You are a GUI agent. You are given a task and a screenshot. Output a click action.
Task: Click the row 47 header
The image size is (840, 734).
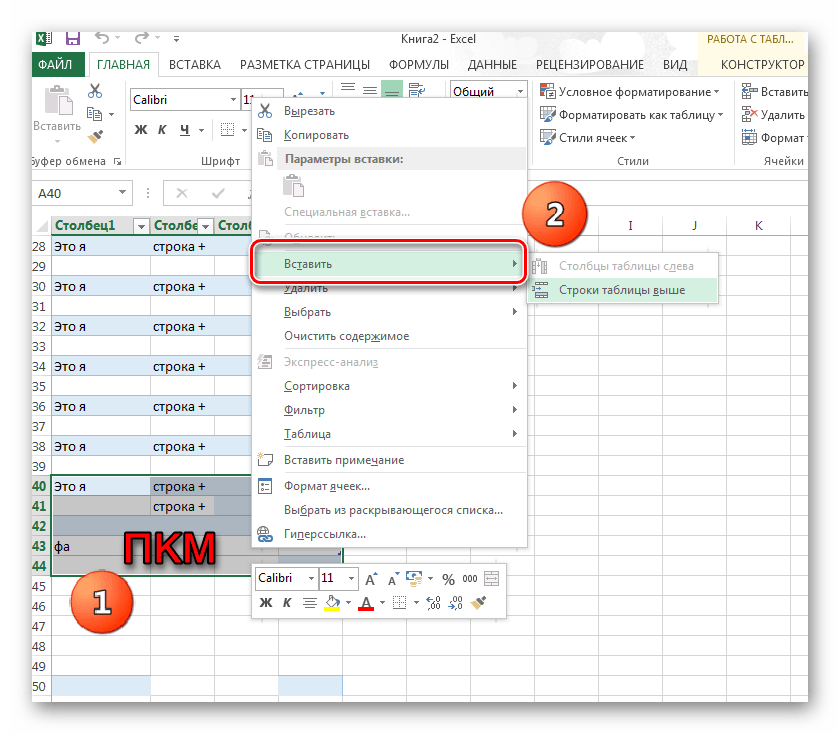tap(40, 627)
